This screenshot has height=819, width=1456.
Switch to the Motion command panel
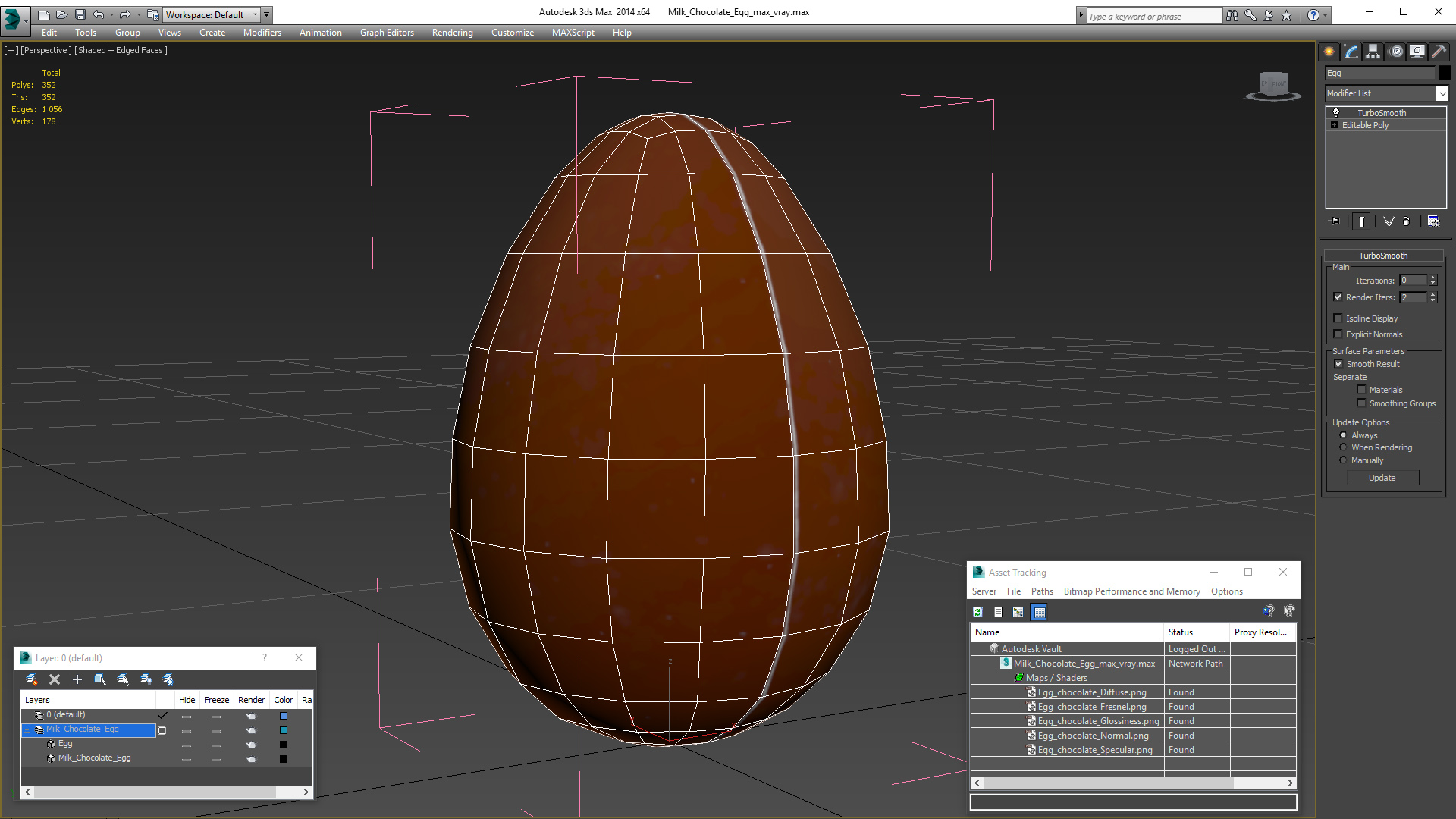coord(1396,52)
